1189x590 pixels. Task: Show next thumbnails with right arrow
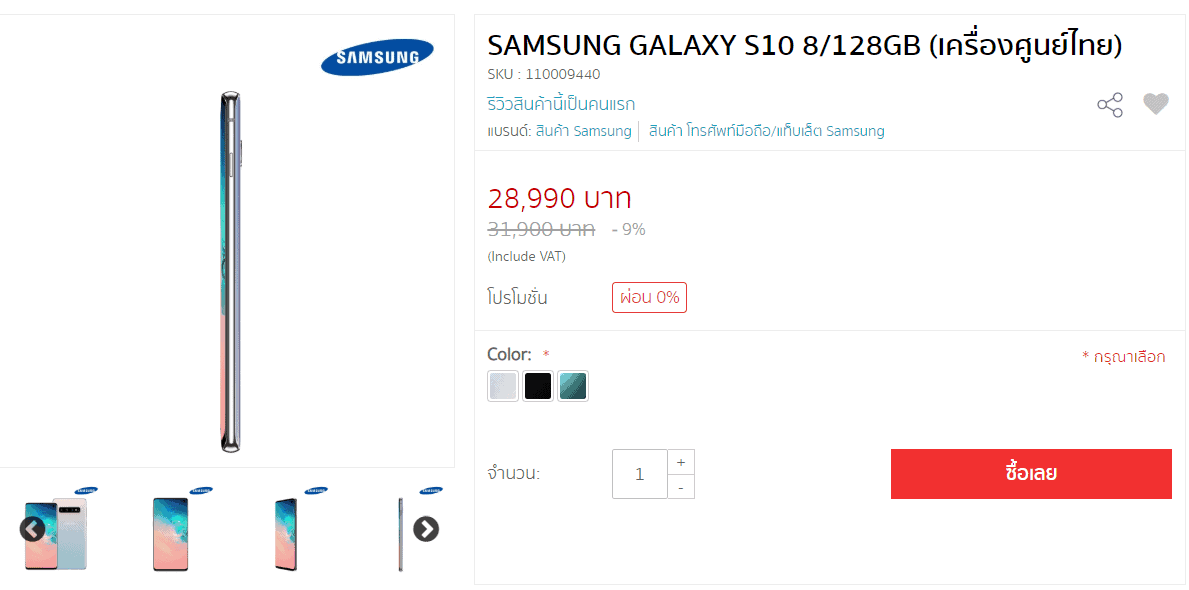[x=426, y=529]
